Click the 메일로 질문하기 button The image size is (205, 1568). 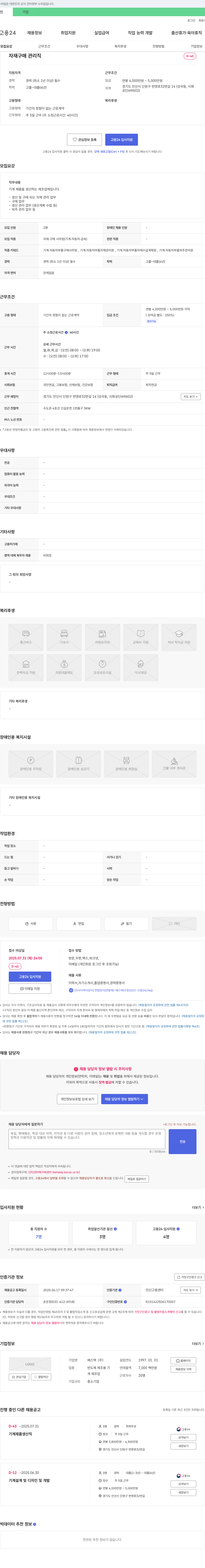point(137,1179)
